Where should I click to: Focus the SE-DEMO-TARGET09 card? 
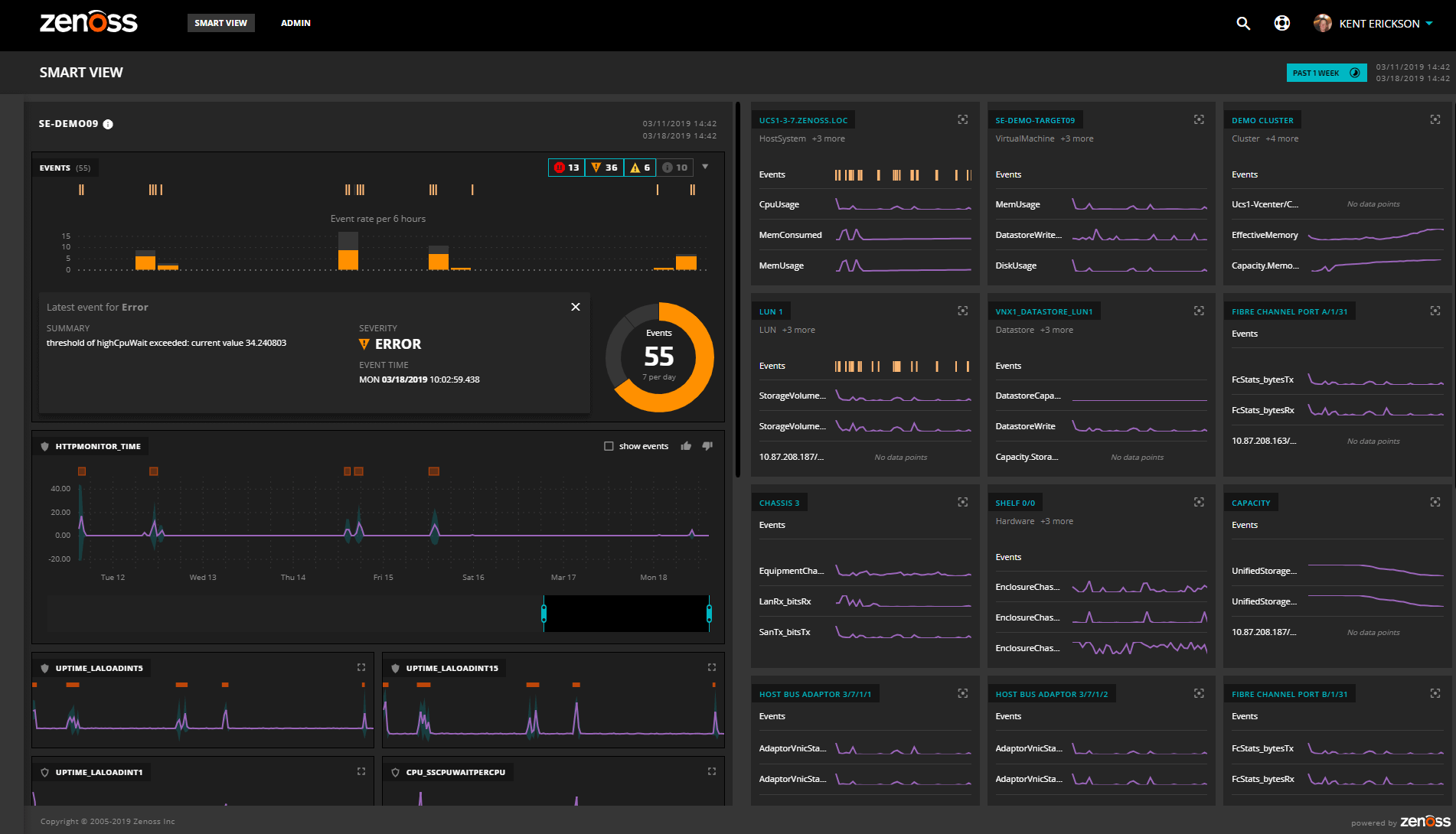[x=1199, y=119]
